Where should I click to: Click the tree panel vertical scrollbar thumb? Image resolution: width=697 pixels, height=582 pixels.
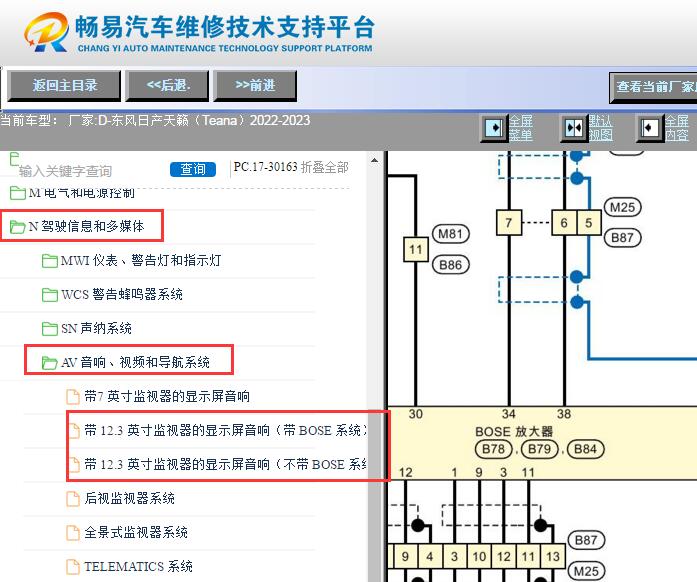(x=375, y=496)
